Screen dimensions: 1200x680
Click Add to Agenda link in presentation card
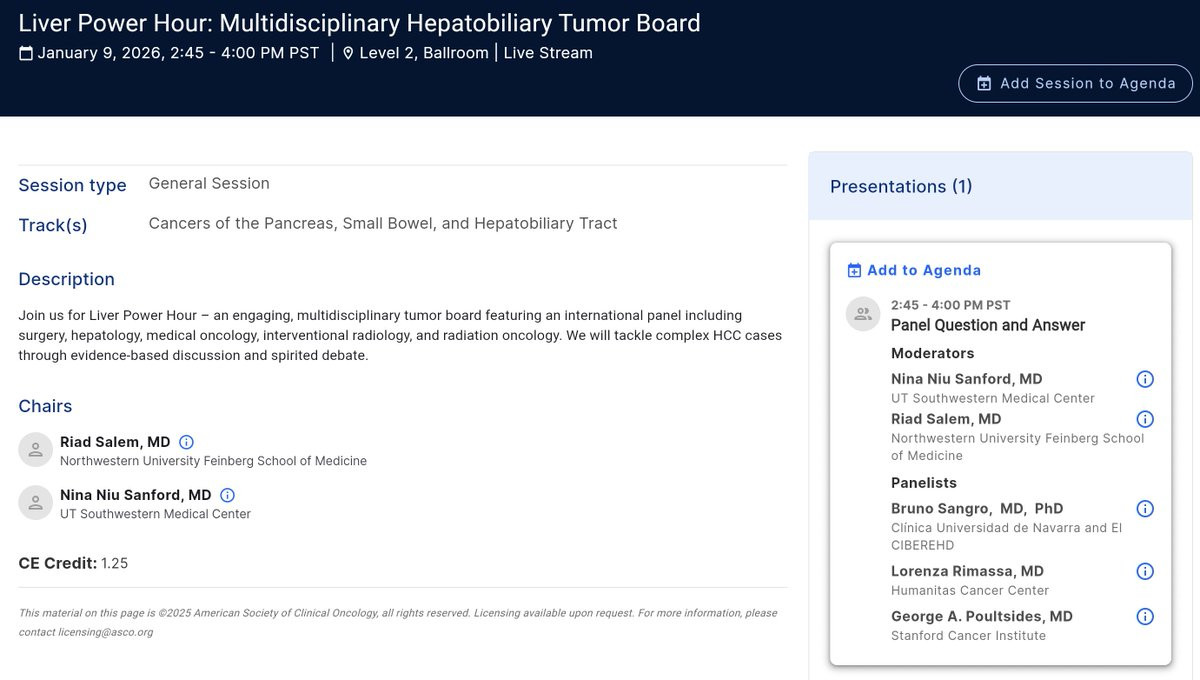[914, 270]
